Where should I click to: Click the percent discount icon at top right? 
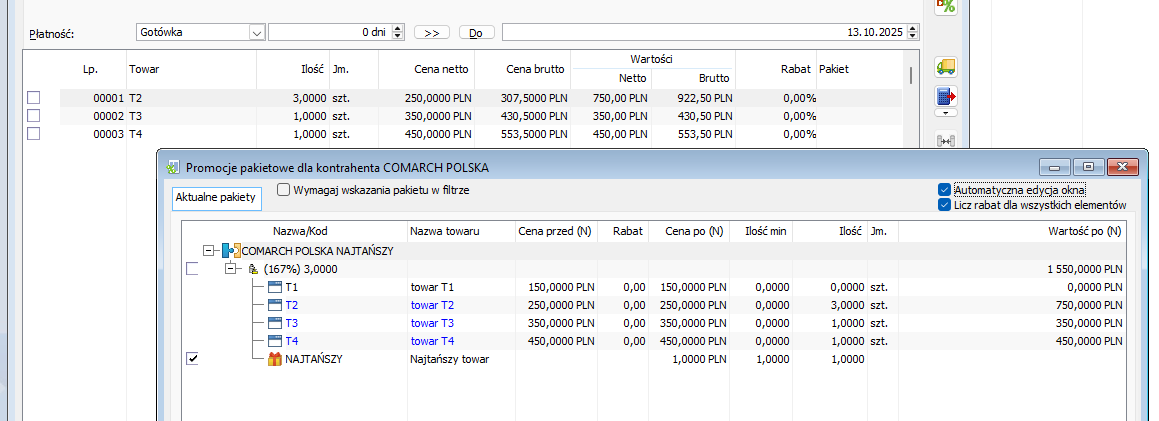click(945, 5)
